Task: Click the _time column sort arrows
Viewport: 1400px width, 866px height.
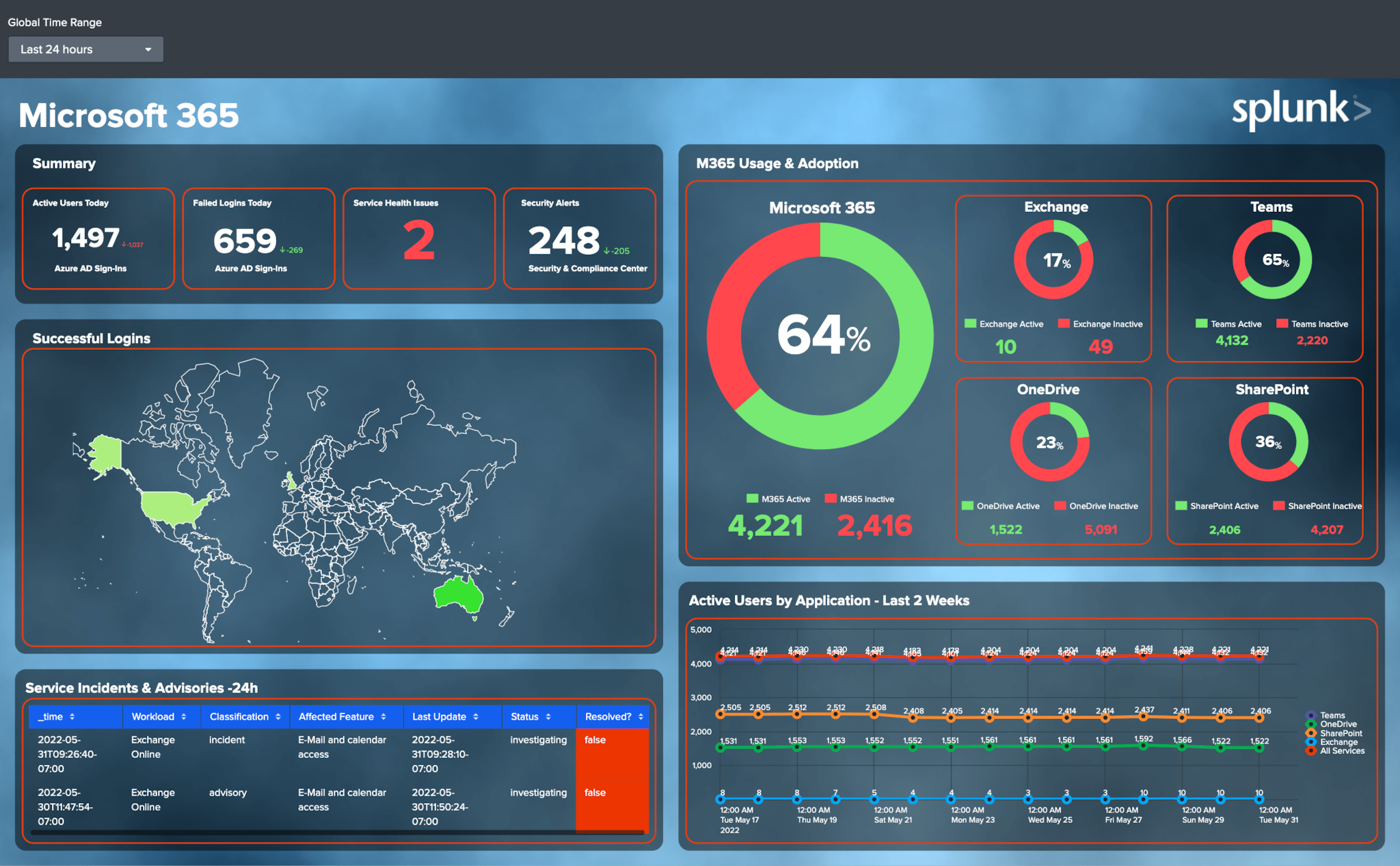Action: pos(74,716)
